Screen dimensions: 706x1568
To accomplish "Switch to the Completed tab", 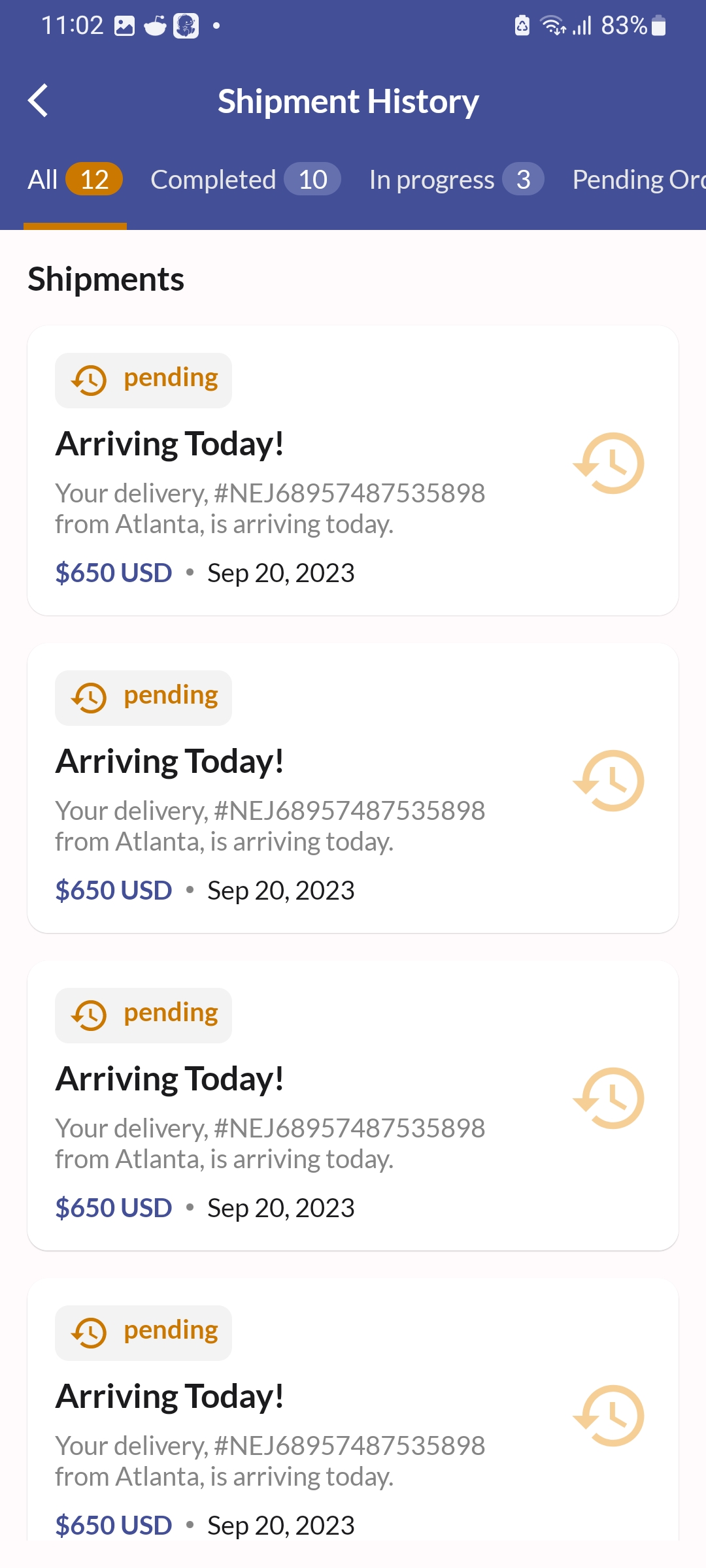I will pyautogui.click(x=245, y=180).
